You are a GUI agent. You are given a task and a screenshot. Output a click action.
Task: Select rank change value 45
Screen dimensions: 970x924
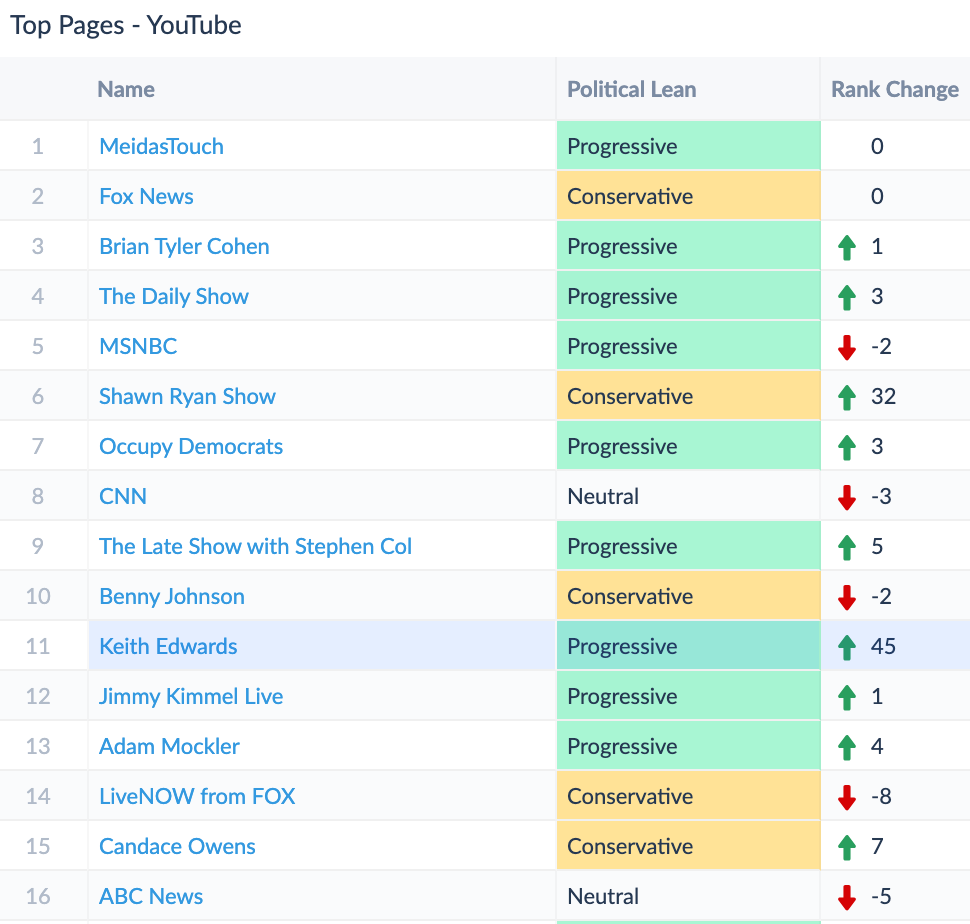(x=883, y=646)
